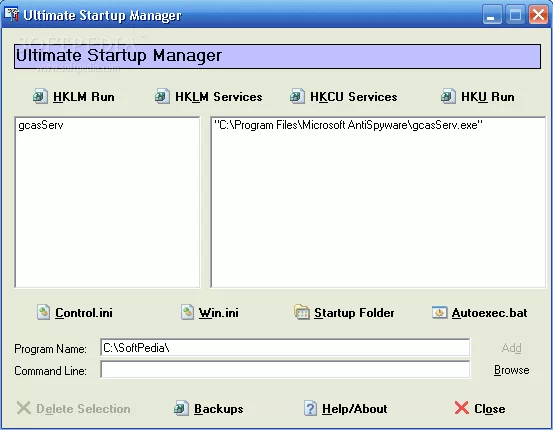Screen dimensions: 553x430
Task: Click the Browse button
Action: 511,370
